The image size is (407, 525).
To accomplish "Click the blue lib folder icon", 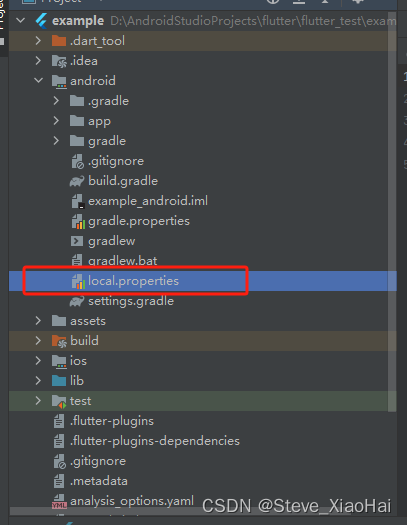I will 59,381.
